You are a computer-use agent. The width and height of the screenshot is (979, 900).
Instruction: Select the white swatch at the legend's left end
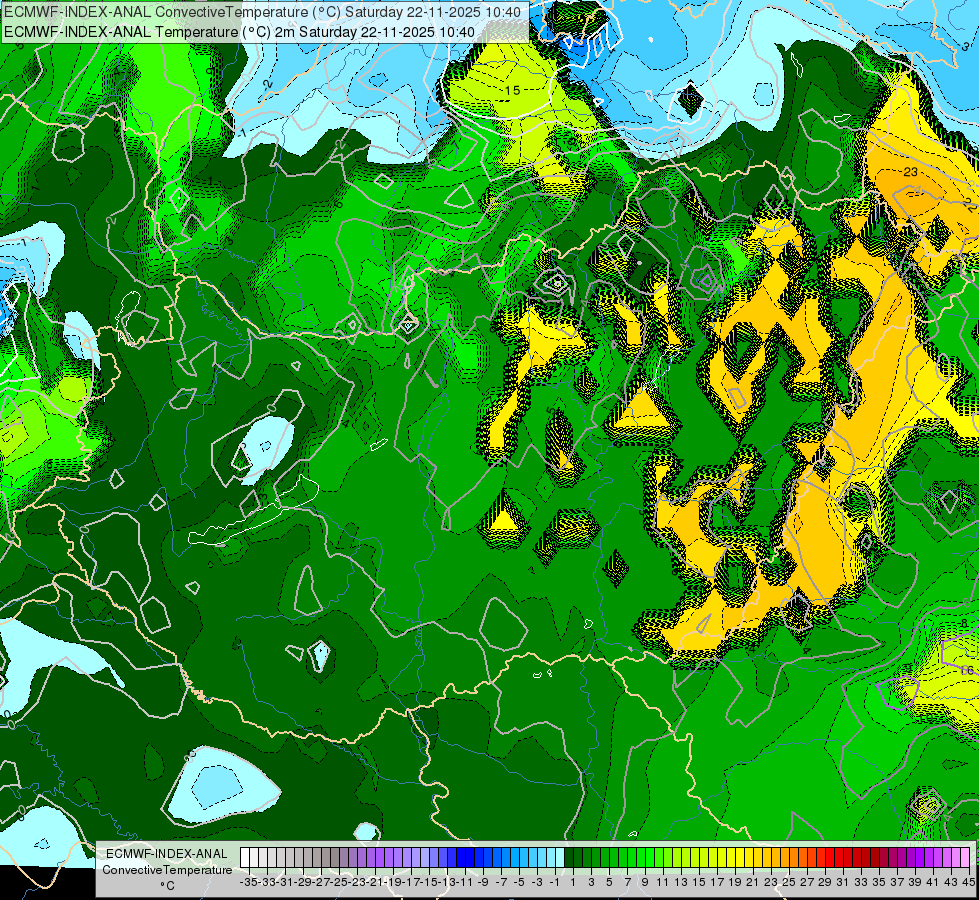[x=245, y=858]
